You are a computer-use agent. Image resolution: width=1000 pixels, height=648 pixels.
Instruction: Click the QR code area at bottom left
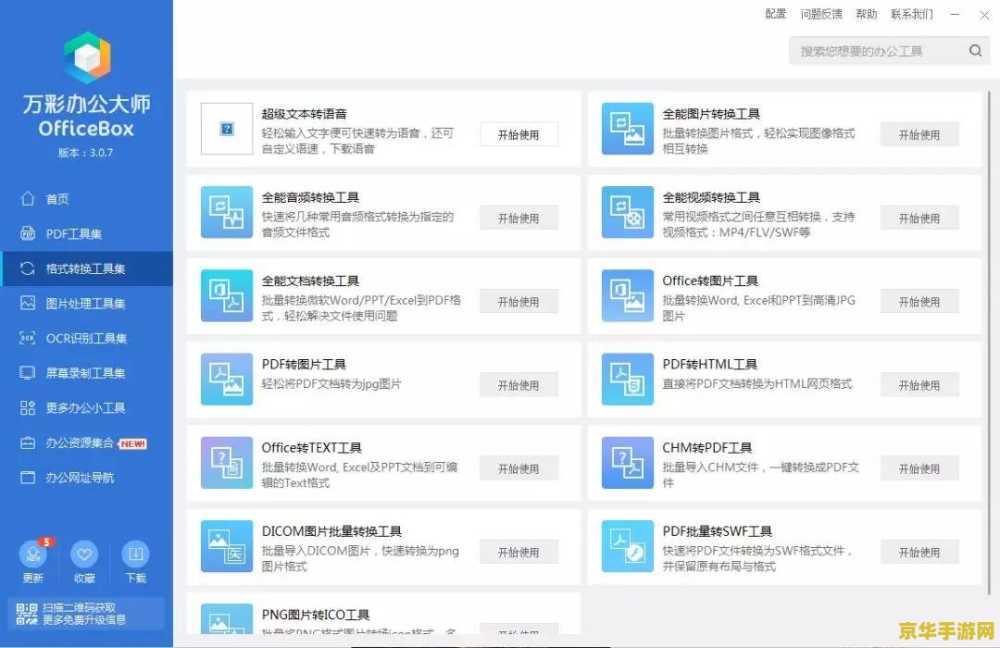pos(28,612)
